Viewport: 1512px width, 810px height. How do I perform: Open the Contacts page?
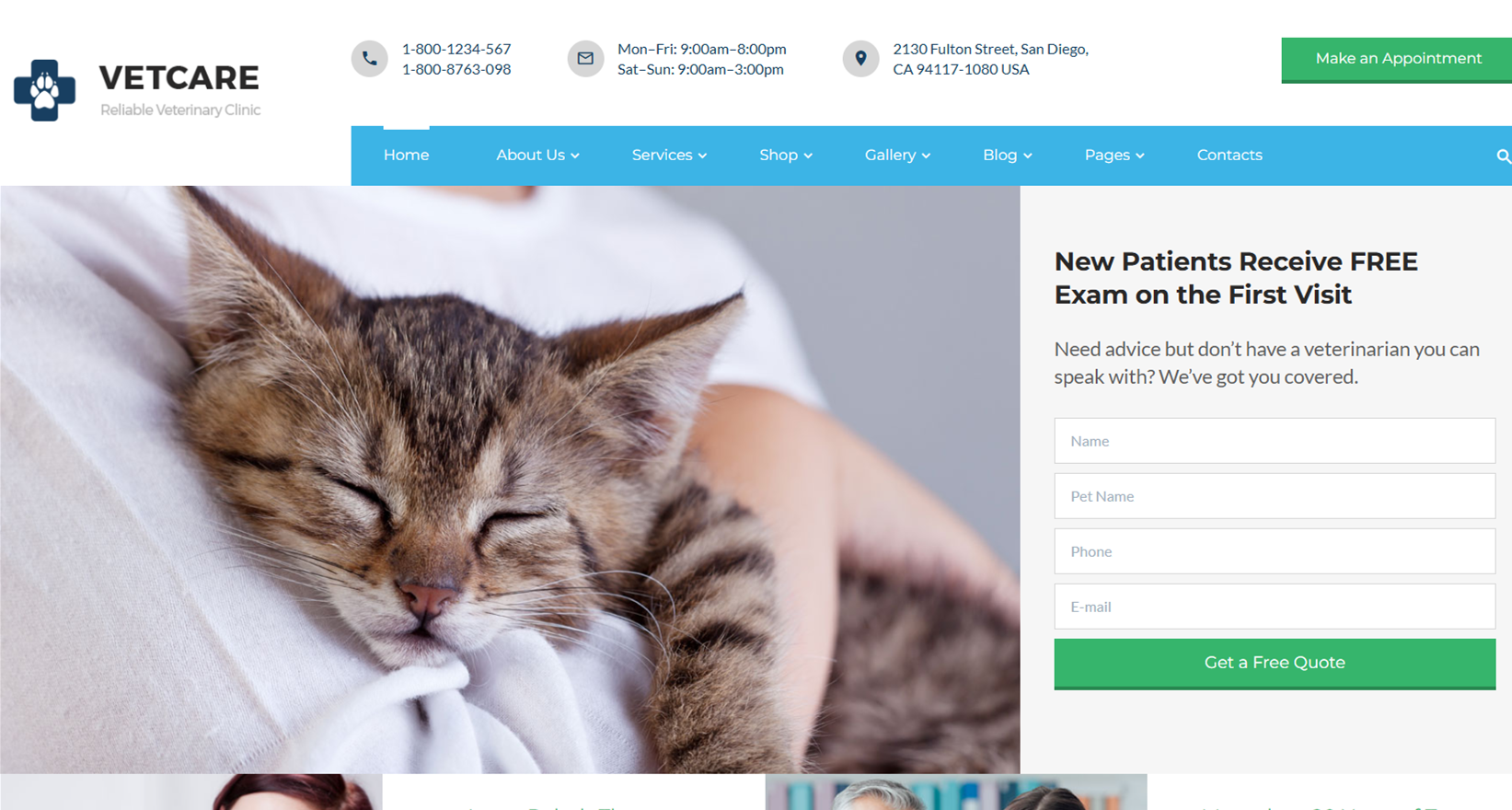1229,156
